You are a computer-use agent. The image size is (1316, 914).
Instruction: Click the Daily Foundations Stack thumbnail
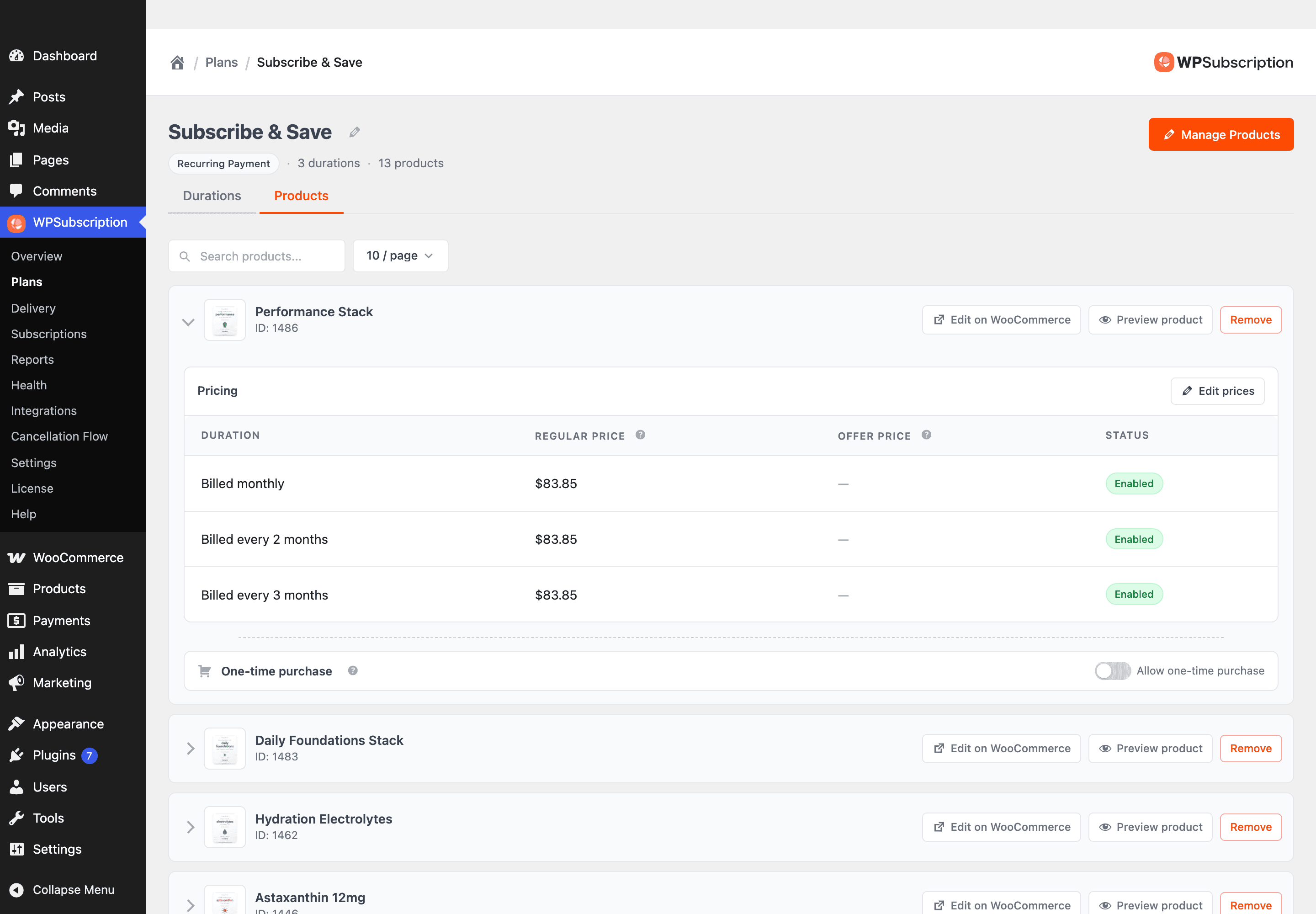coord(224,749)
